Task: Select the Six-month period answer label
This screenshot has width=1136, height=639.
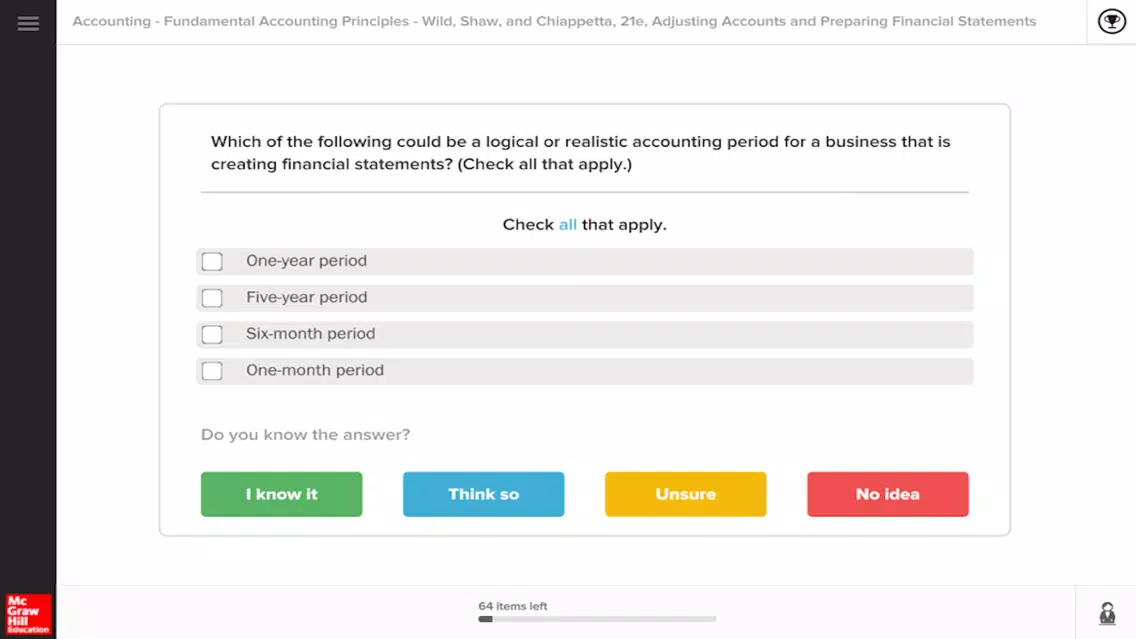Action: [x=310, y=333]
